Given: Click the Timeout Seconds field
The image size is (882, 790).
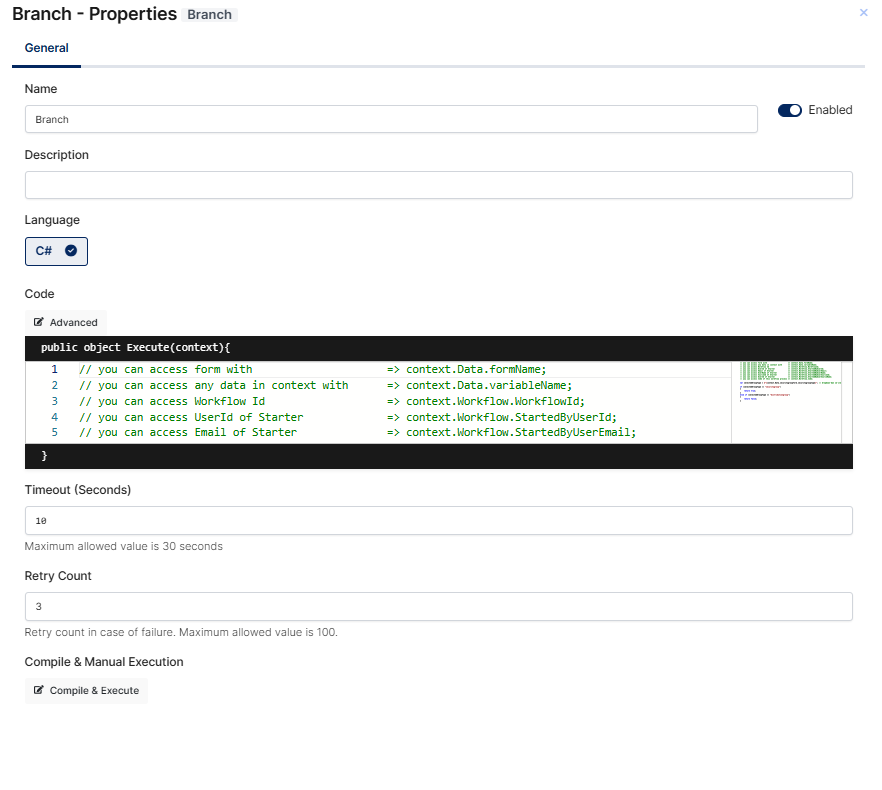Looking at the screenshot, I should (x=439, y=520).
